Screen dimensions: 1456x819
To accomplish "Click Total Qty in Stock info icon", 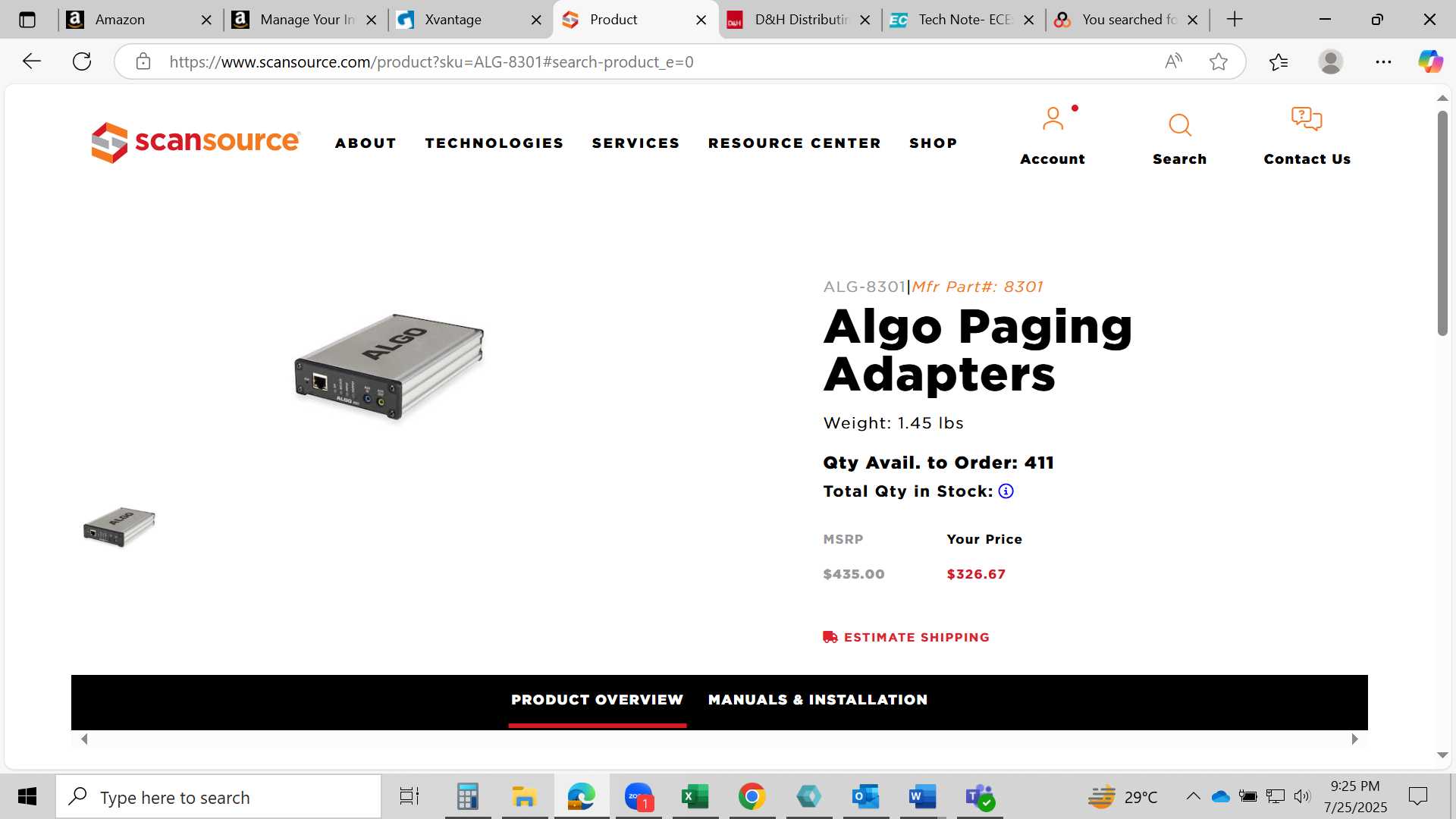I will (1006, 491).
